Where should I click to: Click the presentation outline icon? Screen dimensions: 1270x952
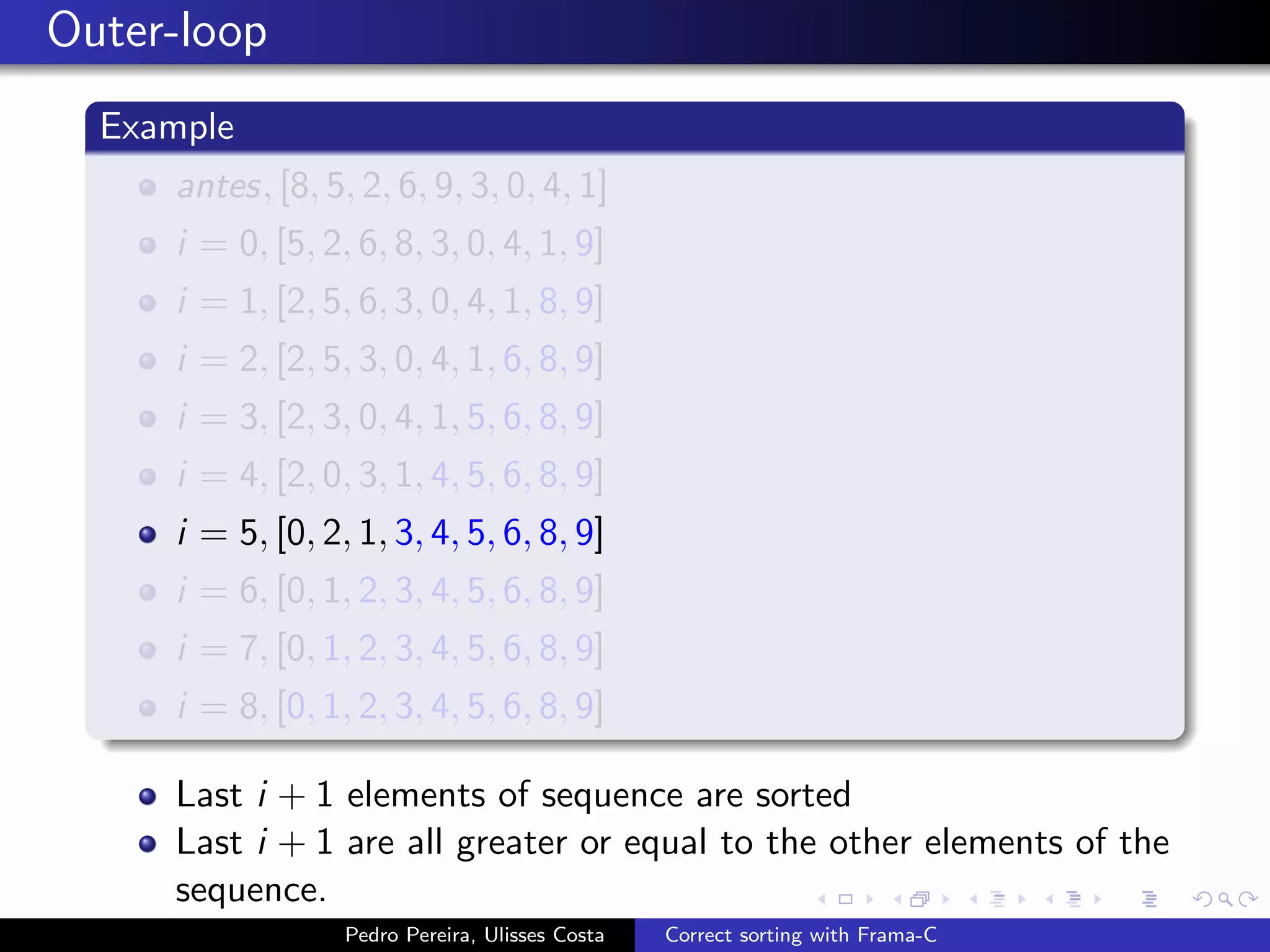tap(1149, 899)
